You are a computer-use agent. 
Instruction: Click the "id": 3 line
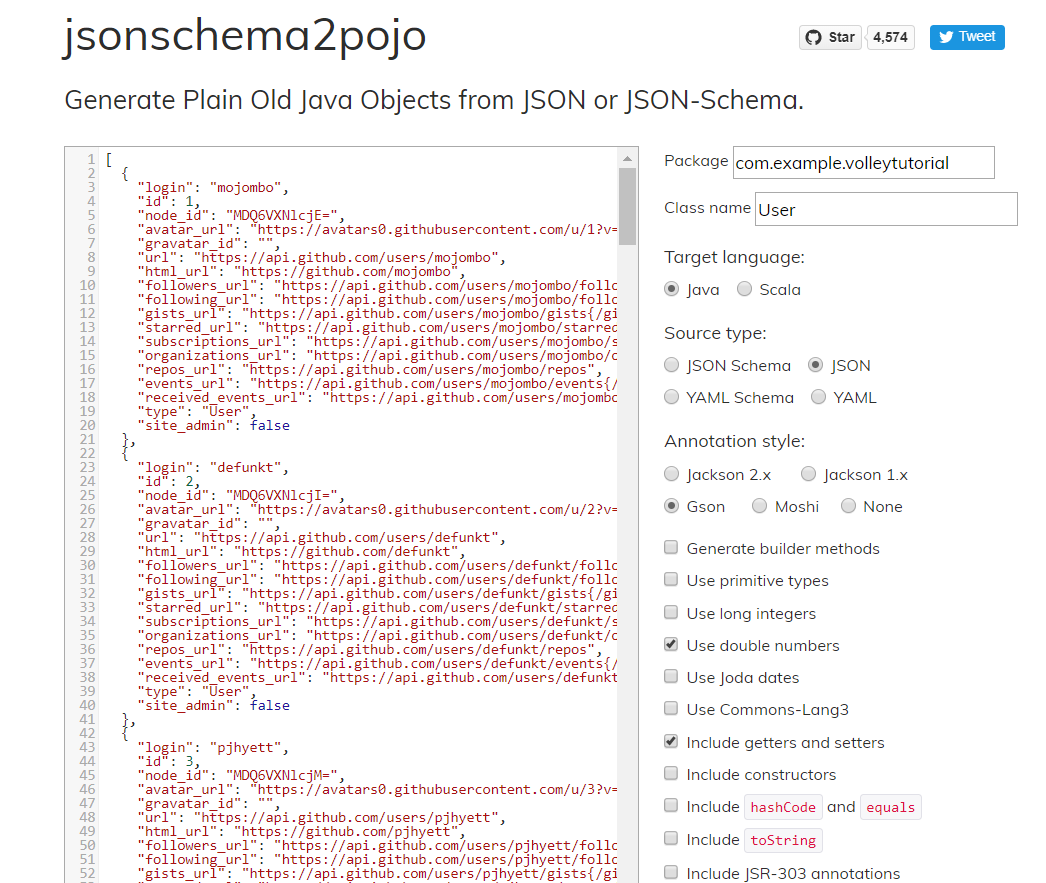coord(169,762)
